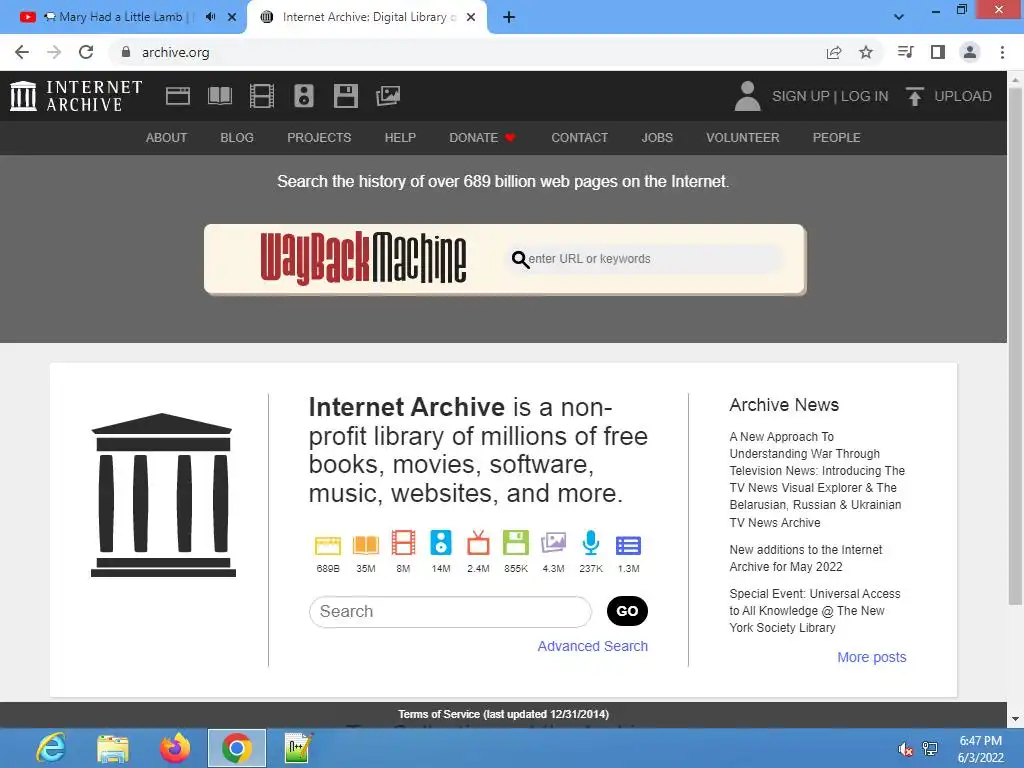Image resolution: width=1024 pixels, height=768 pixels.
Task: Open the DONATE menu item
Action: tap(482, 138)
